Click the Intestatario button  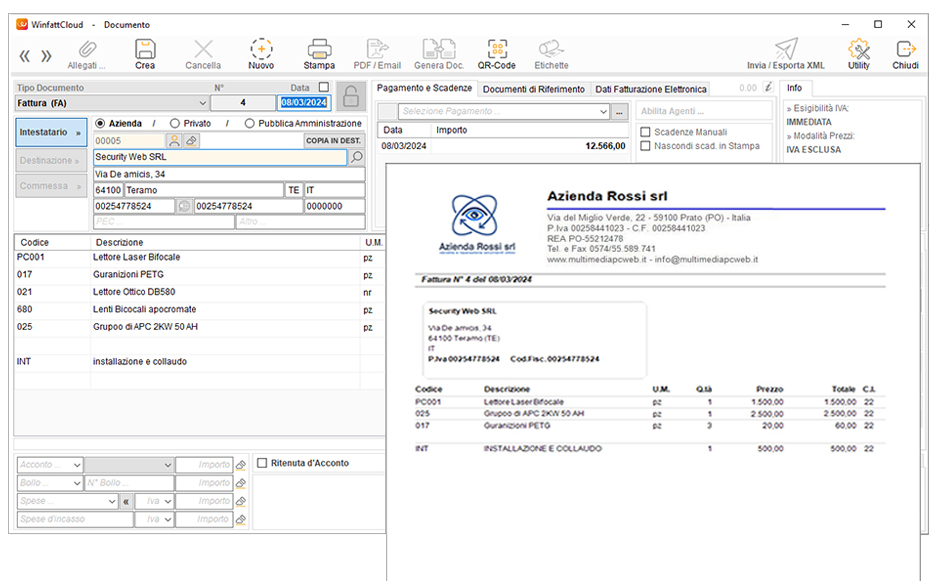[51, 132]
